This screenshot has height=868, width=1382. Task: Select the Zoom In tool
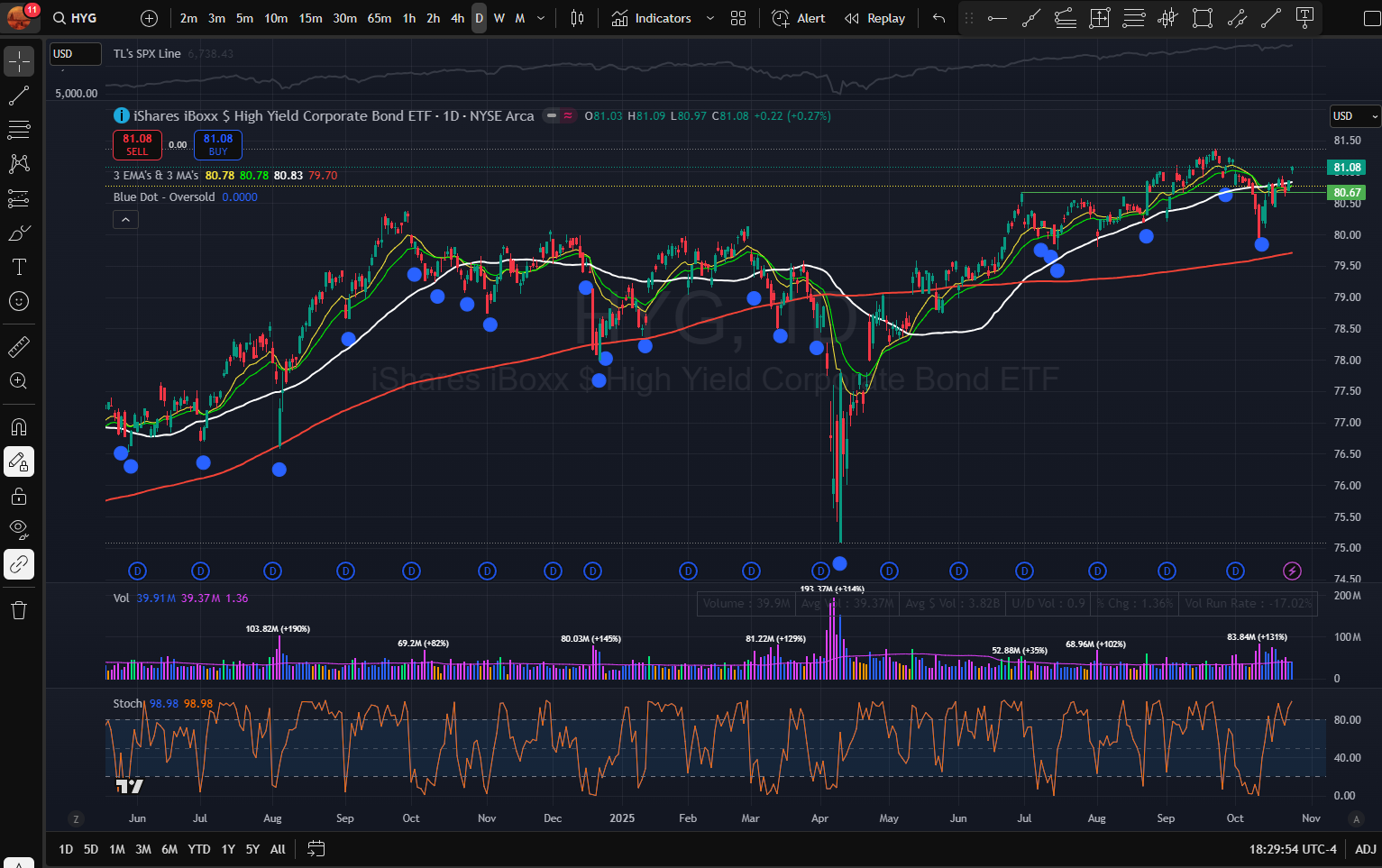[19, 380]
